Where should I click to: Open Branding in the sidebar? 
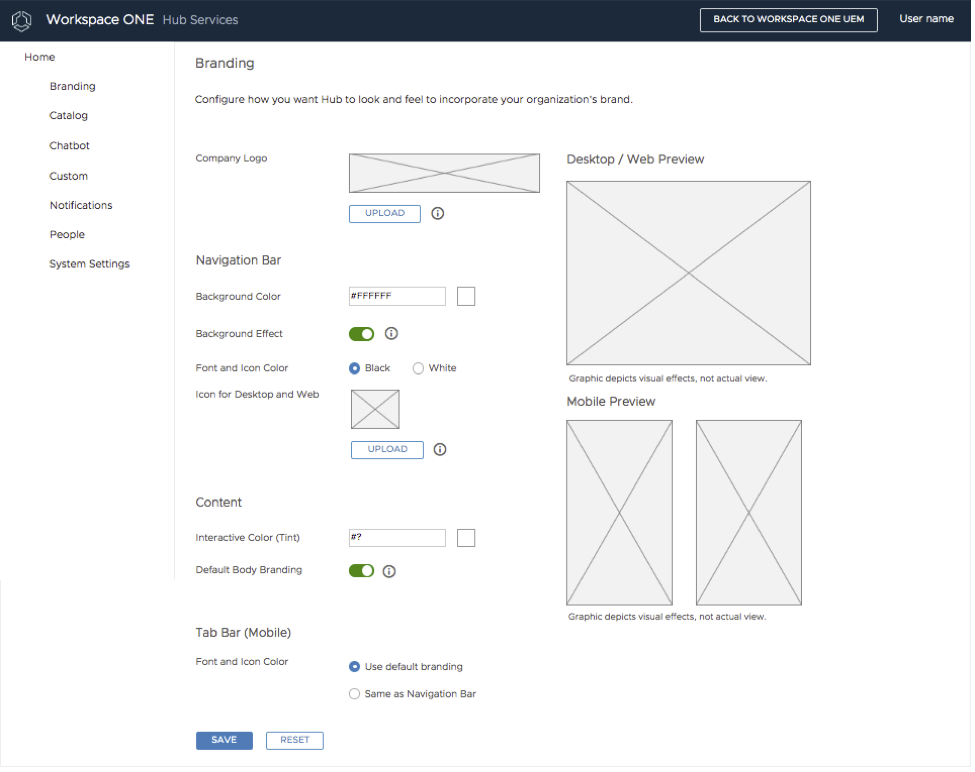click(73, 87)
